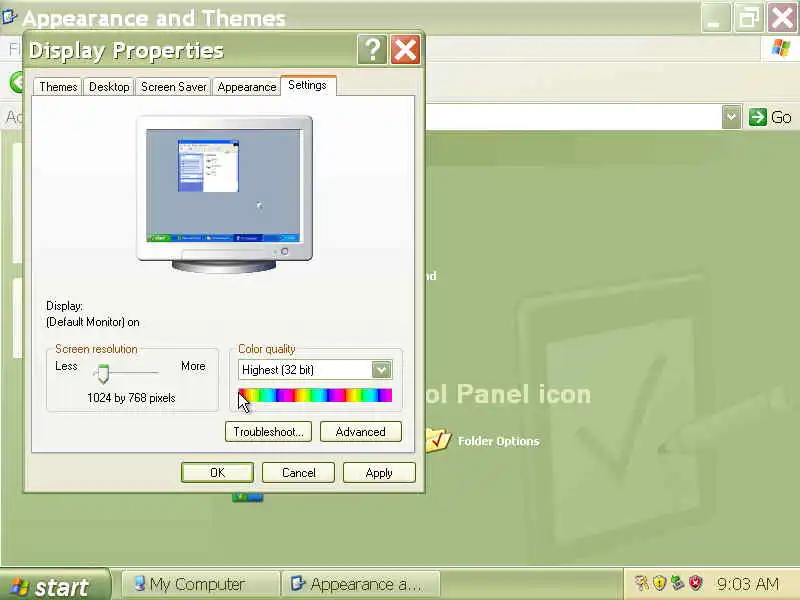Restore down the Appearance and Themes window
The image size is (800, 600).
[x=748, y=18]
